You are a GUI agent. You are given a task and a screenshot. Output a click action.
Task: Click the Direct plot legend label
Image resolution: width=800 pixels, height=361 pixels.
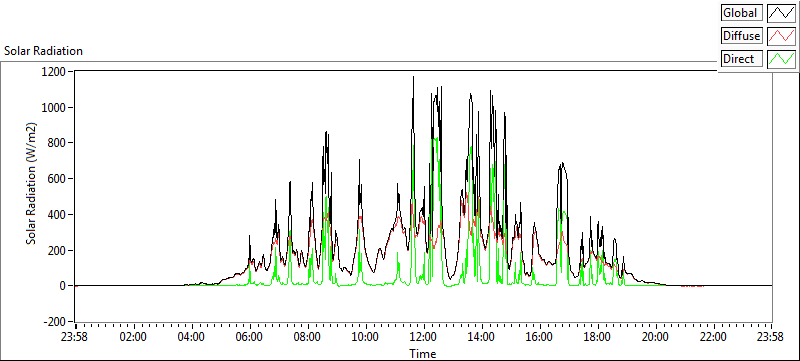pyautogui.click(x=742, y=59)
